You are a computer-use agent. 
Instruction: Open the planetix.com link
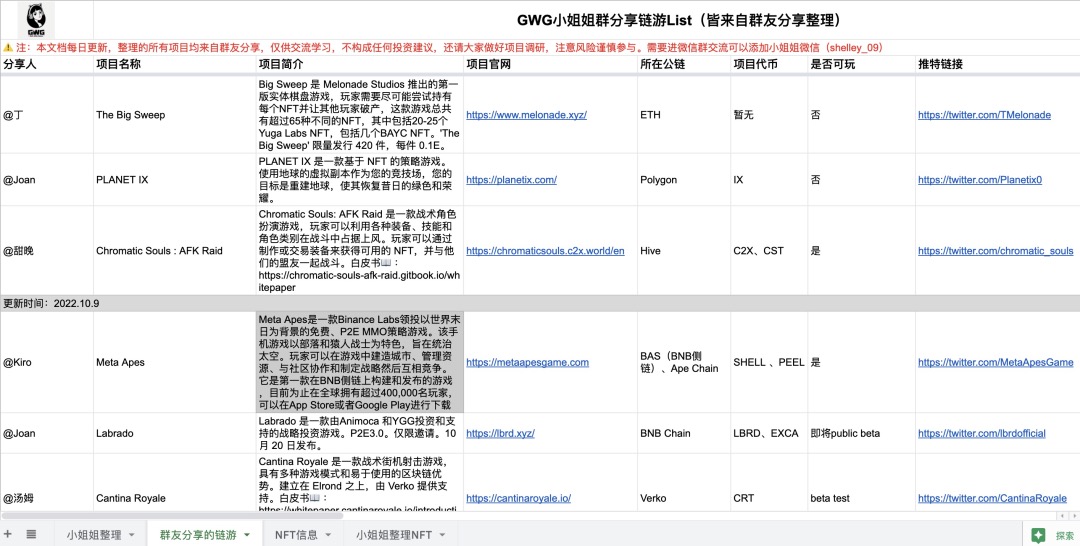tap(511, 180)
